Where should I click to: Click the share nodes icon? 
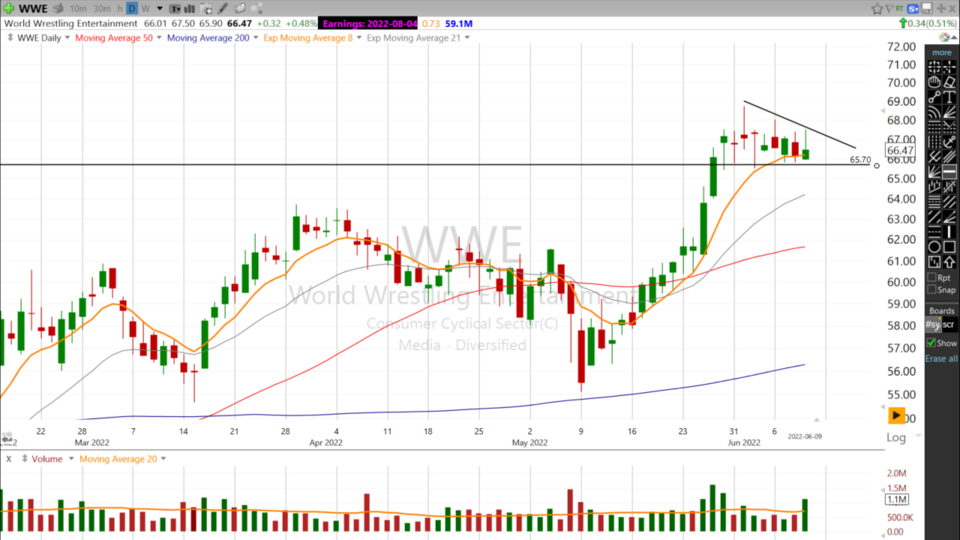coord(257,9)
